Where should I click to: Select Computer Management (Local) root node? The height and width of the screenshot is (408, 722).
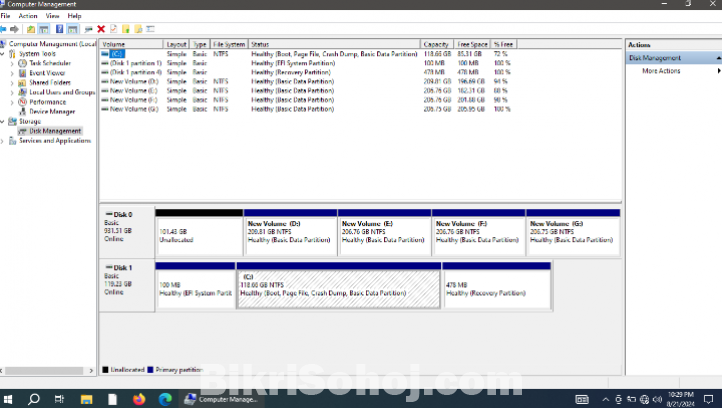(52, 44)
